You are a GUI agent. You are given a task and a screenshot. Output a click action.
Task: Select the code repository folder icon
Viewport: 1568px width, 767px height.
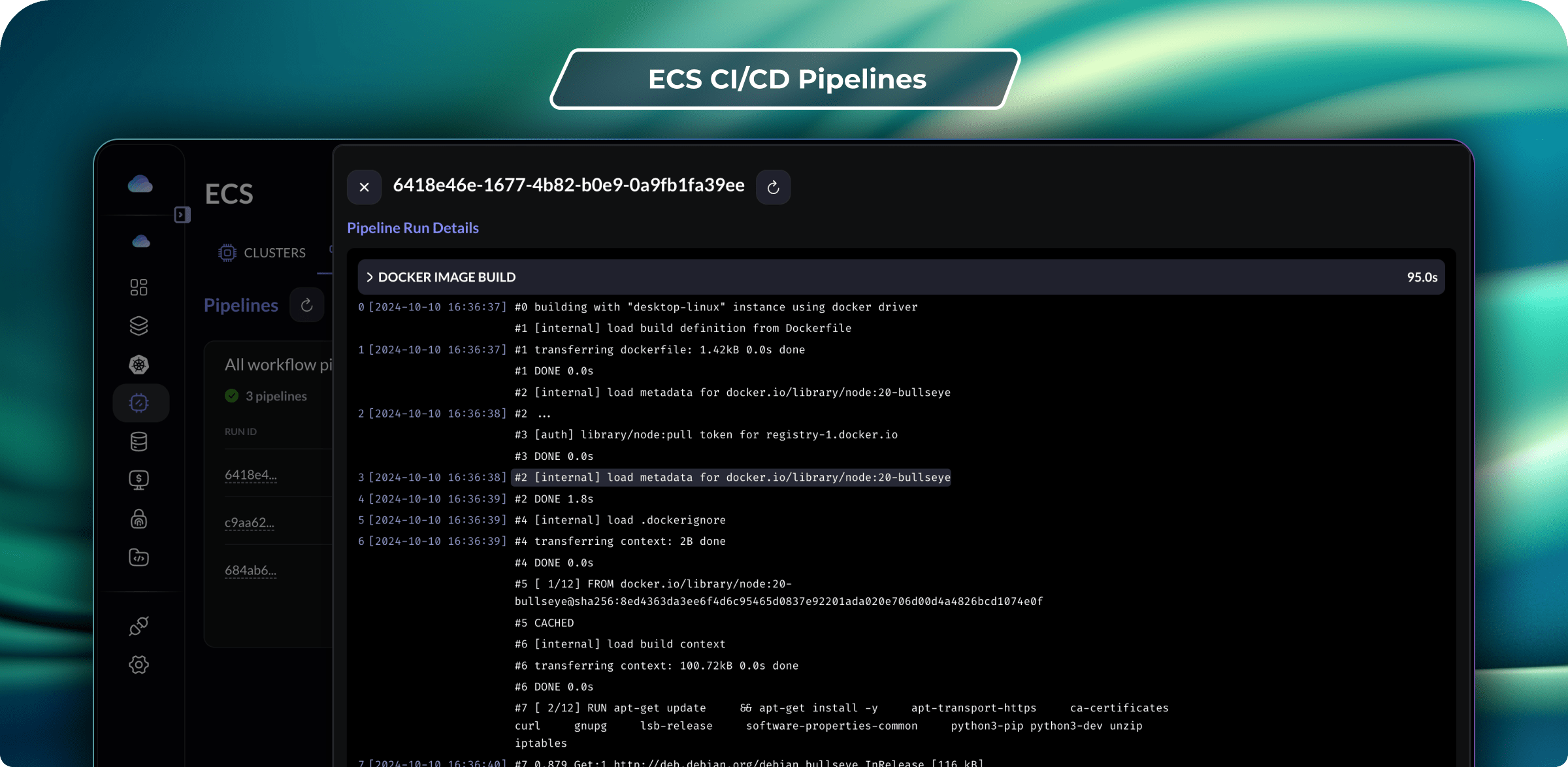(x=139, y=557)
